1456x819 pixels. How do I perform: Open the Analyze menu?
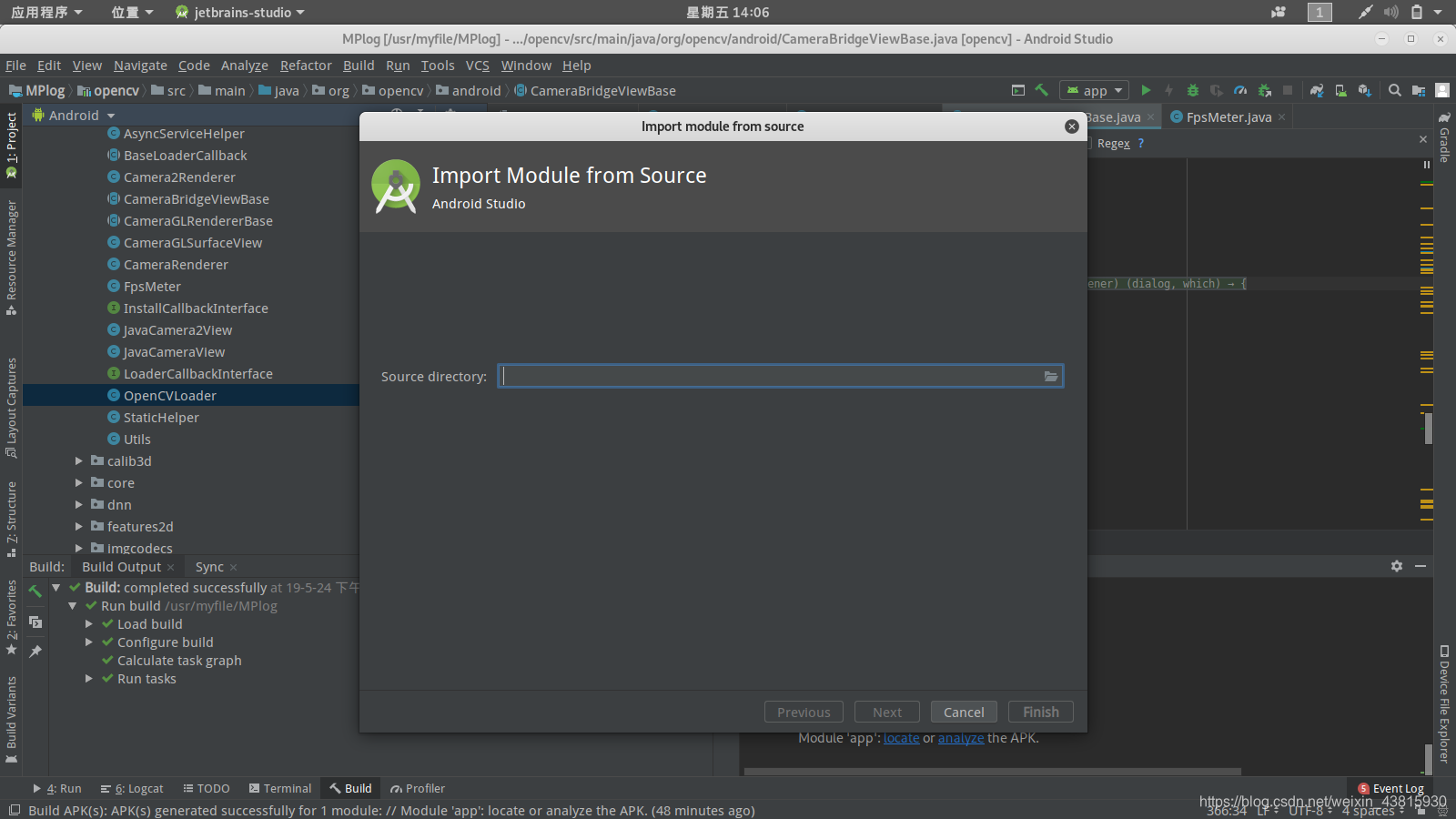[x=245, y=66]
